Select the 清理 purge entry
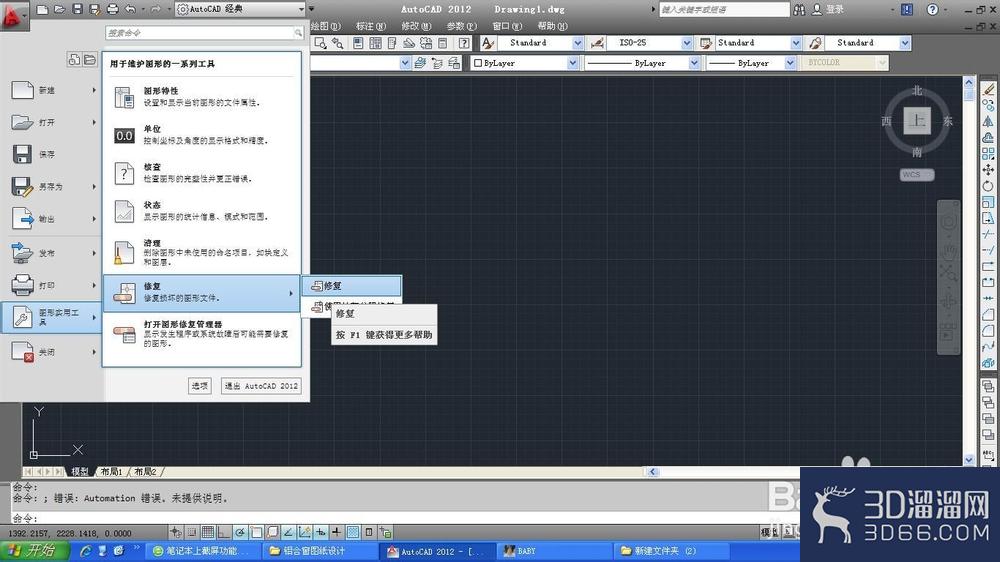Viewport: 1000px width, 562px height. click(x=202, y=253)
